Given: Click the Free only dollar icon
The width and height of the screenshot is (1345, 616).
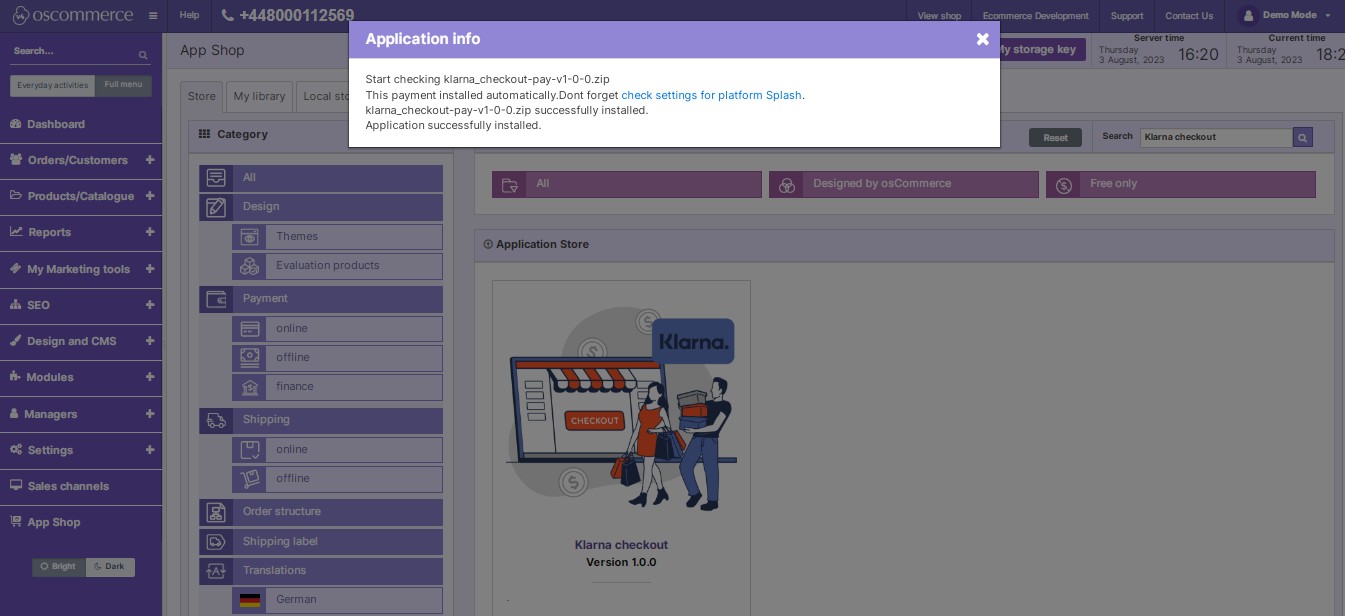Looking at the screenshot, I should point(1064,184).
